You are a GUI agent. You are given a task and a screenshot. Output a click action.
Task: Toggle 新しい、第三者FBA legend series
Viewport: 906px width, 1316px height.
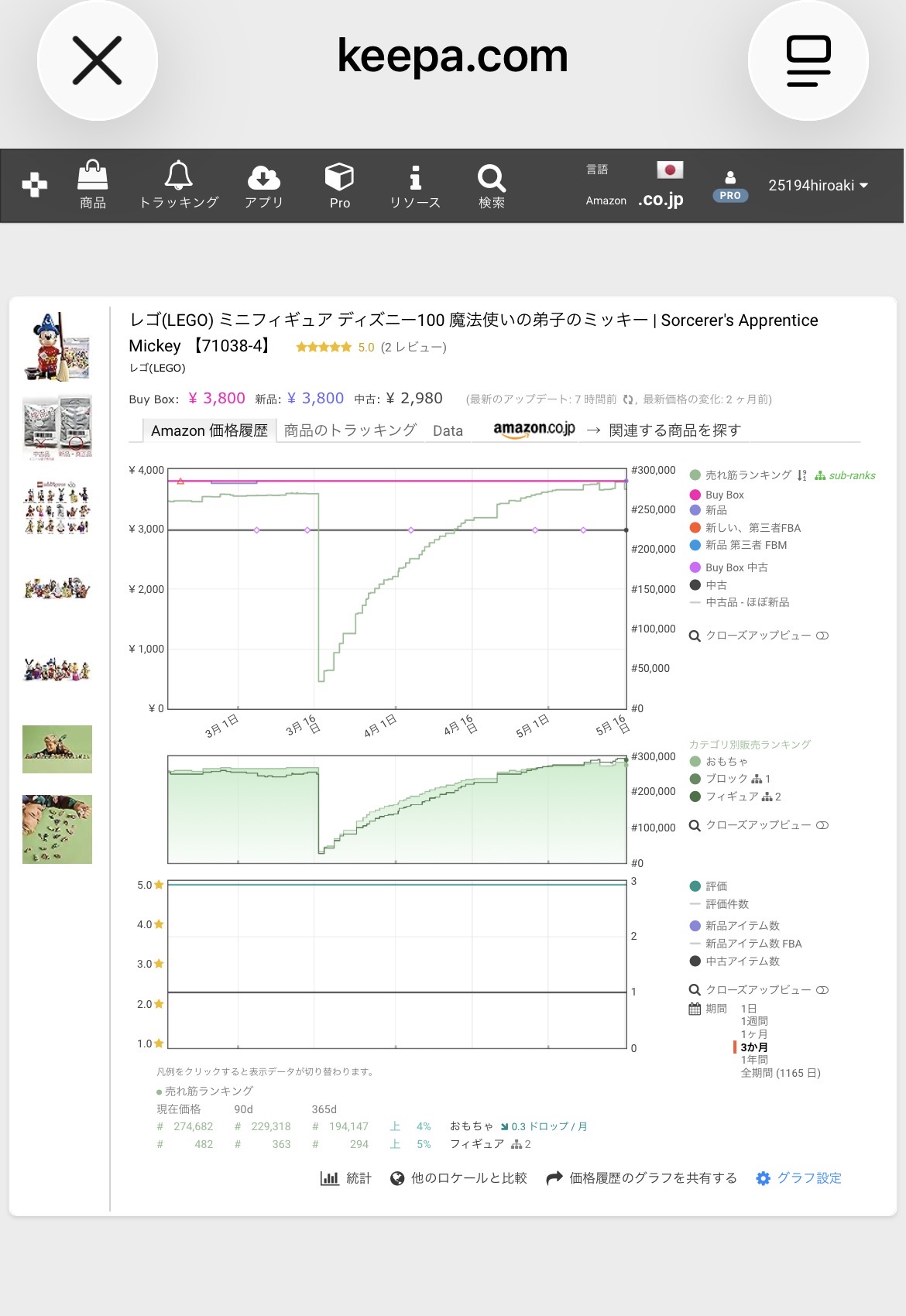pyautogui.click(x=745, y=528)
